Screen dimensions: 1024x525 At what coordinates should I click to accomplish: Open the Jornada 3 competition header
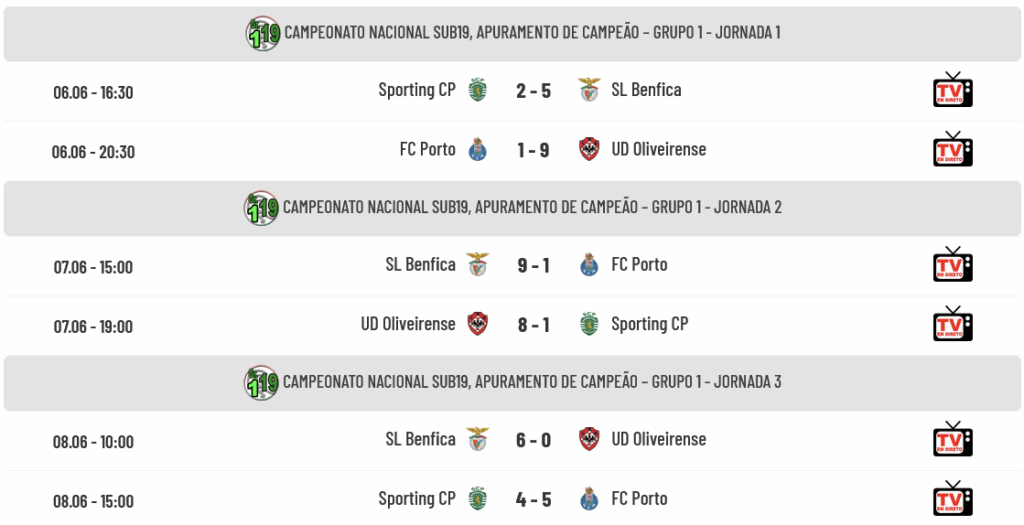(x=512, y=383)
